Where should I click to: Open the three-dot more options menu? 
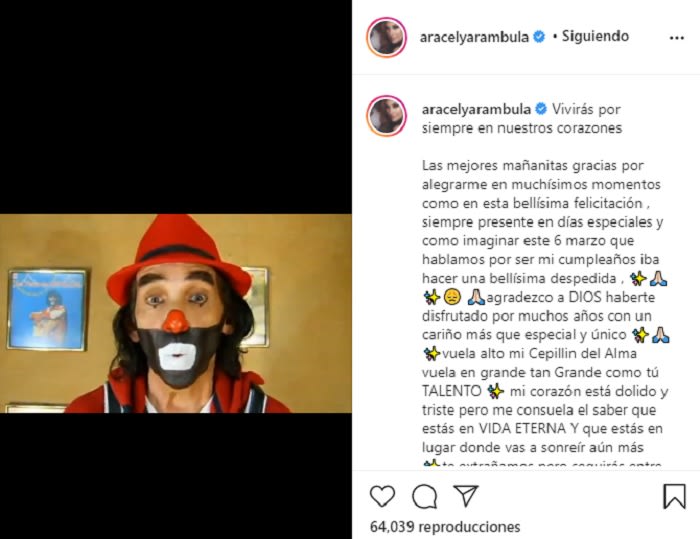click(x=677, y=38)
